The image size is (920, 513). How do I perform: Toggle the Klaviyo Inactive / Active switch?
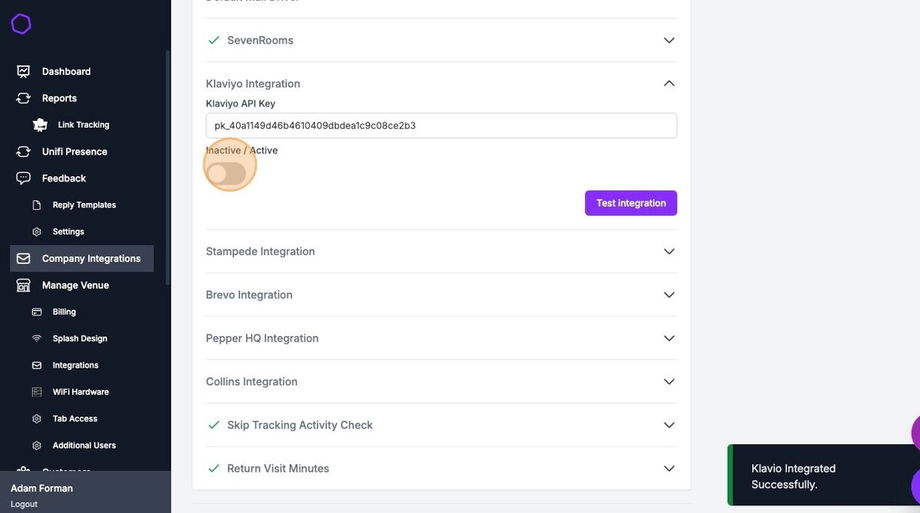pos(227,174)
